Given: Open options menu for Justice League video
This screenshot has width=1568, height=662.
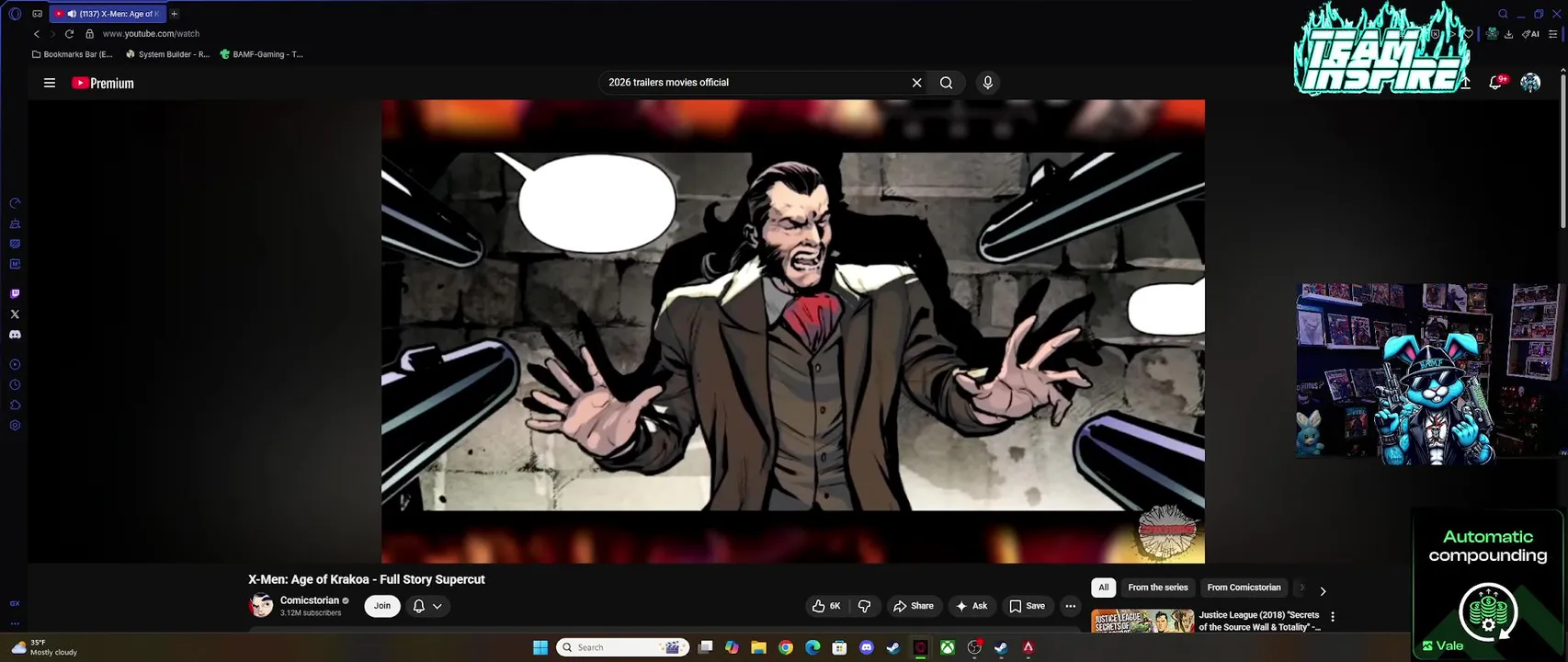Looking at the screenshot, I should [x=1333, y=617].
